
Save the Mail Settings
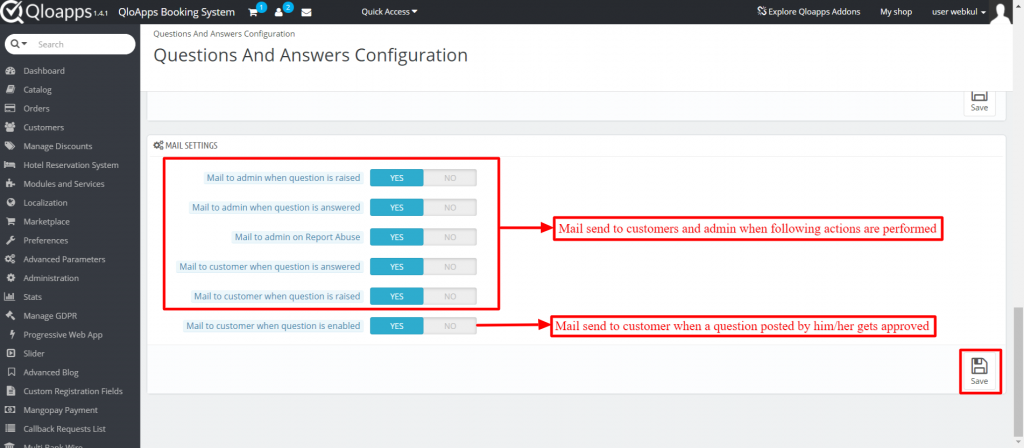[979, 372]
